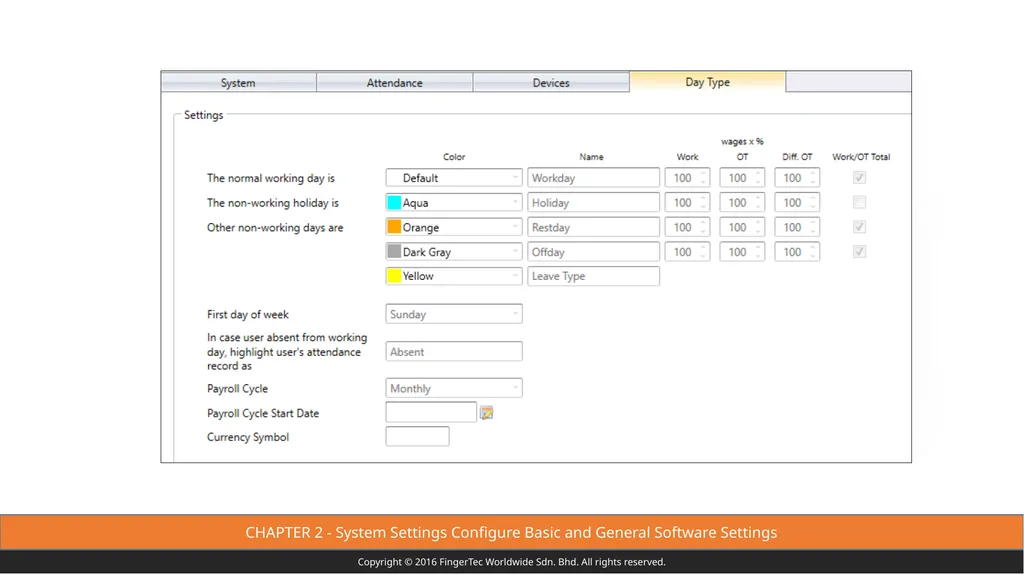
Task: Click the 'First day of week' label
Action: point(248,314)
